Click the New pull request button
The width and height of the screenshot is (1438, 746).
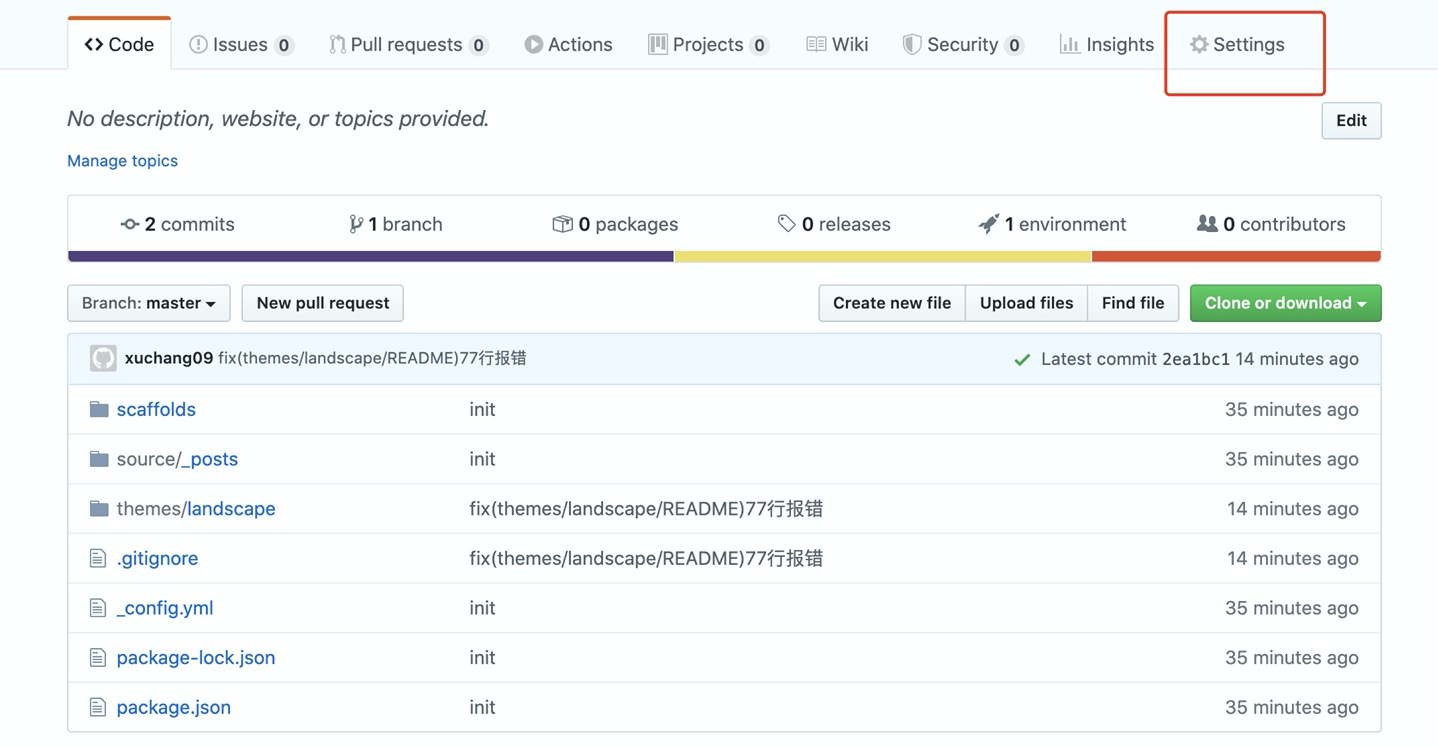point(322,303)
